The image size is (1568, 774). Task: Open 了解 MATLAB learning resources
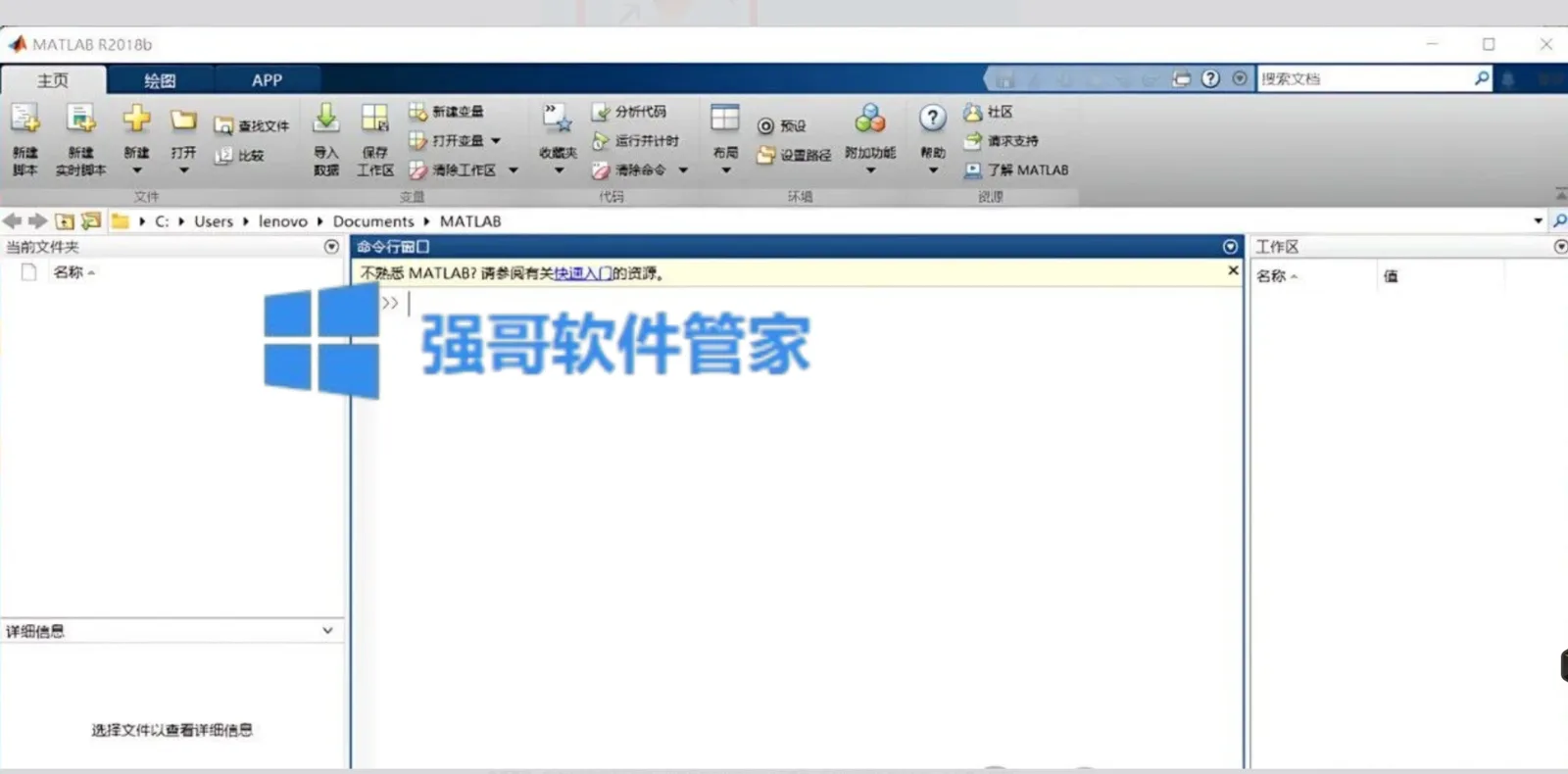pyautogui.click(x=1016, y=170)
